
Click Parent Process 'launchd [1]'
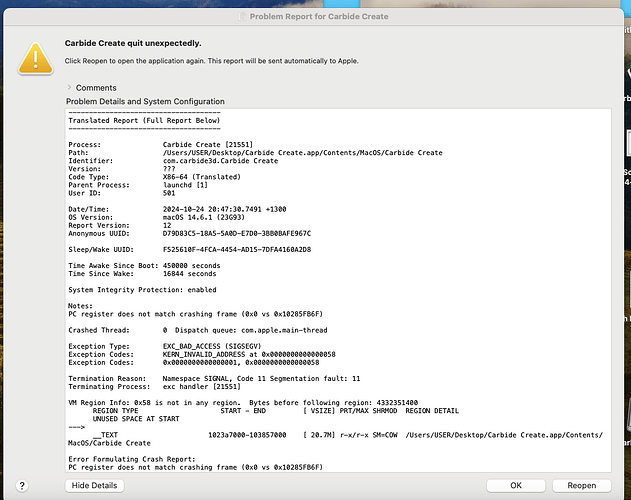pos(185,185)
